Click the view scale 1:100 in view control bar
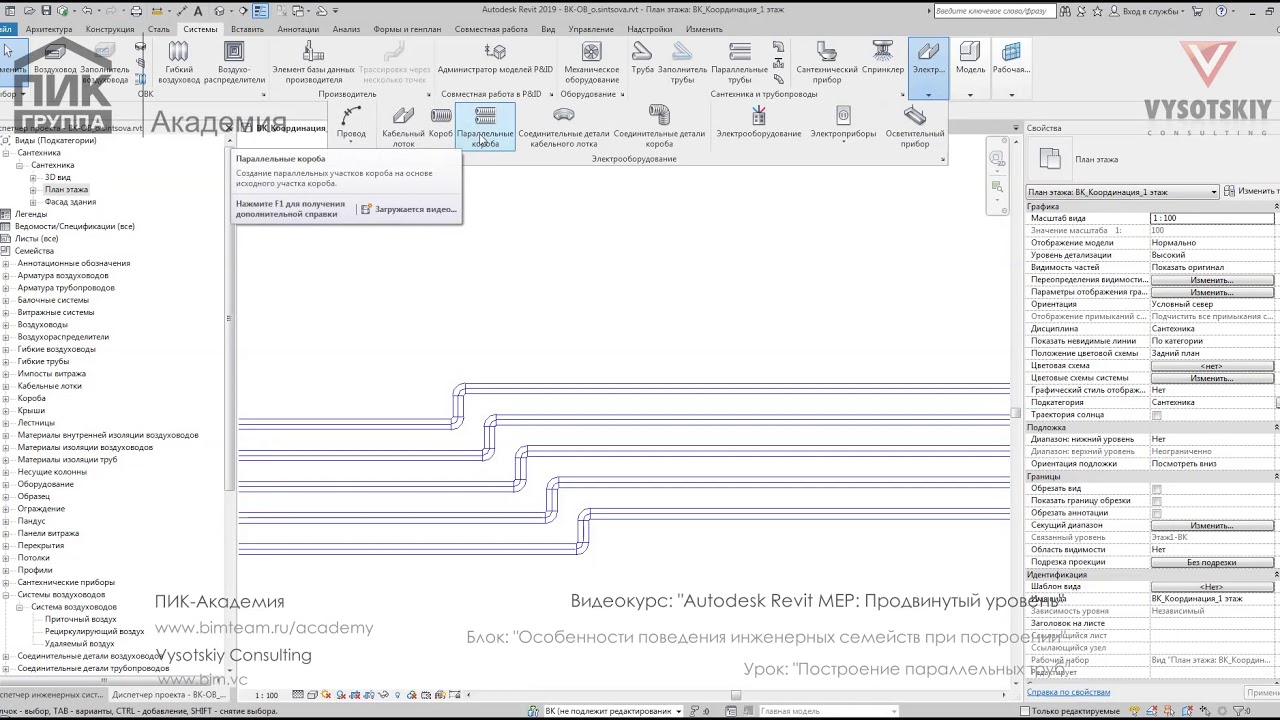 coord(267,695)
